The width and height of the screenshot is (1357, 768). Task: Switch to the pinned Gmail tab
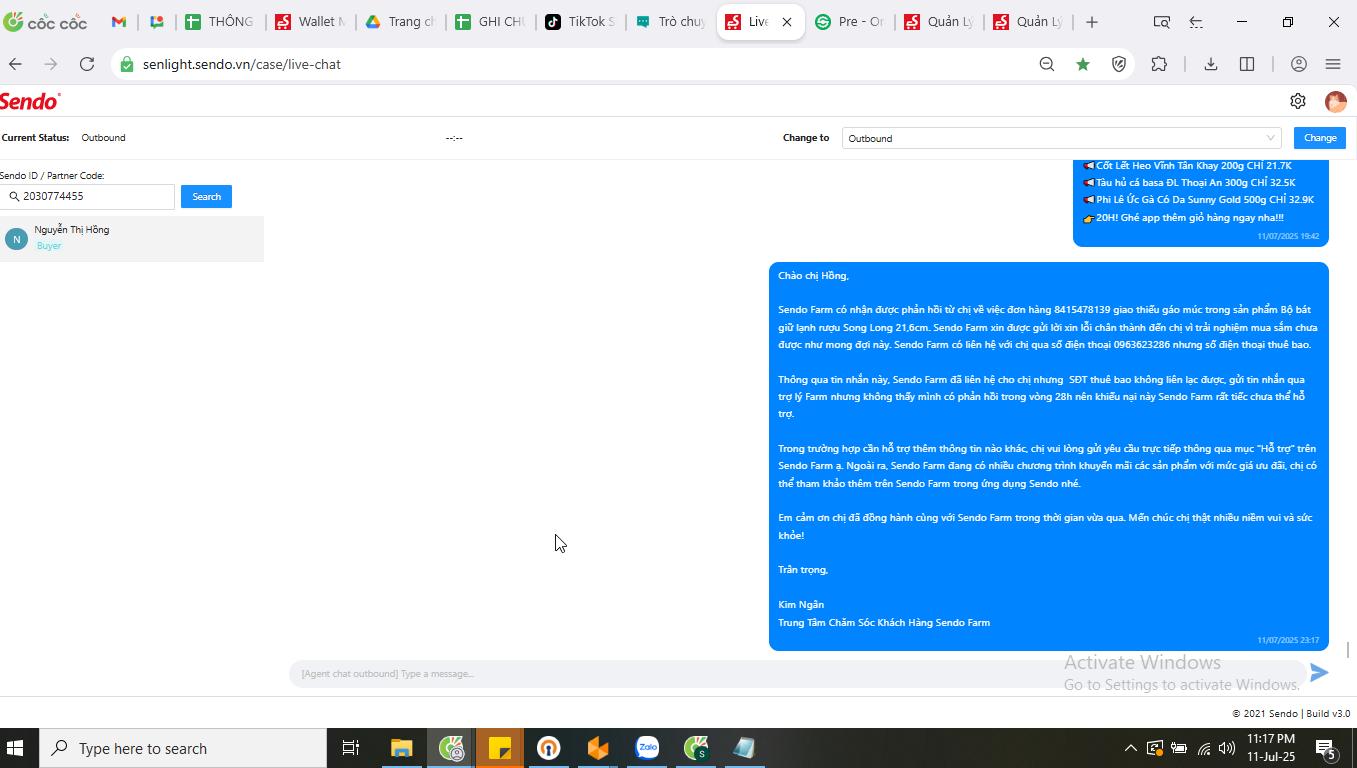click(x=119, y=22)
